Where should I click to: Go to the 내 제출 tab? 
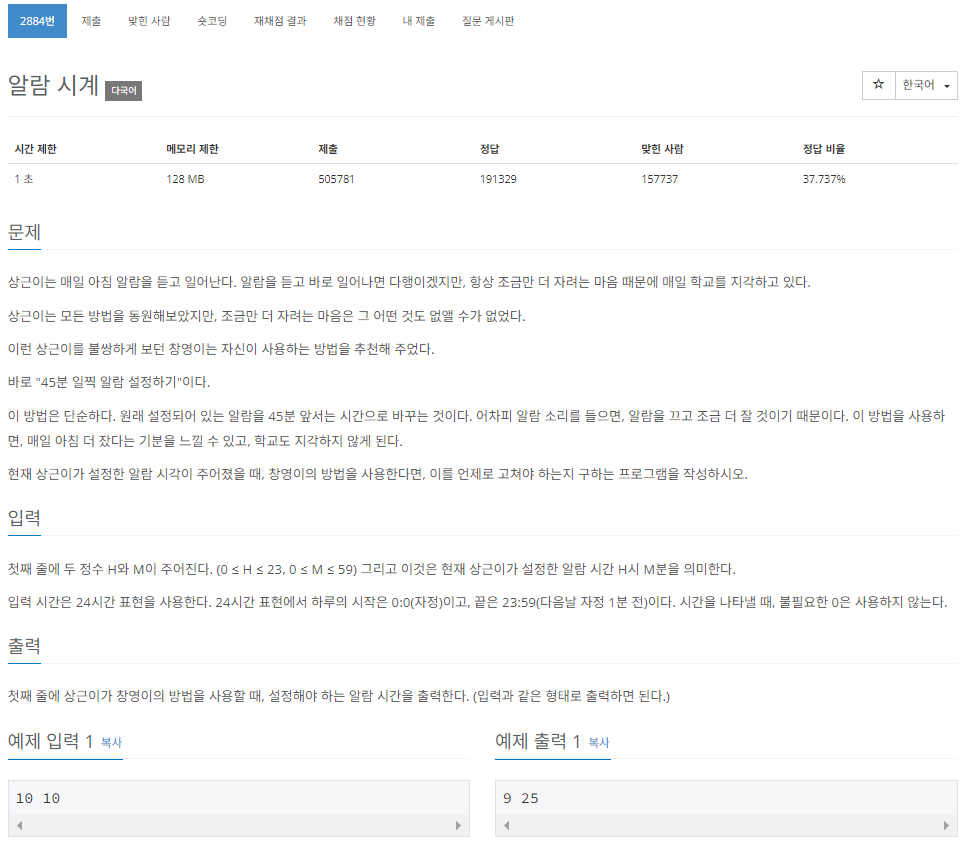[418, 20]
